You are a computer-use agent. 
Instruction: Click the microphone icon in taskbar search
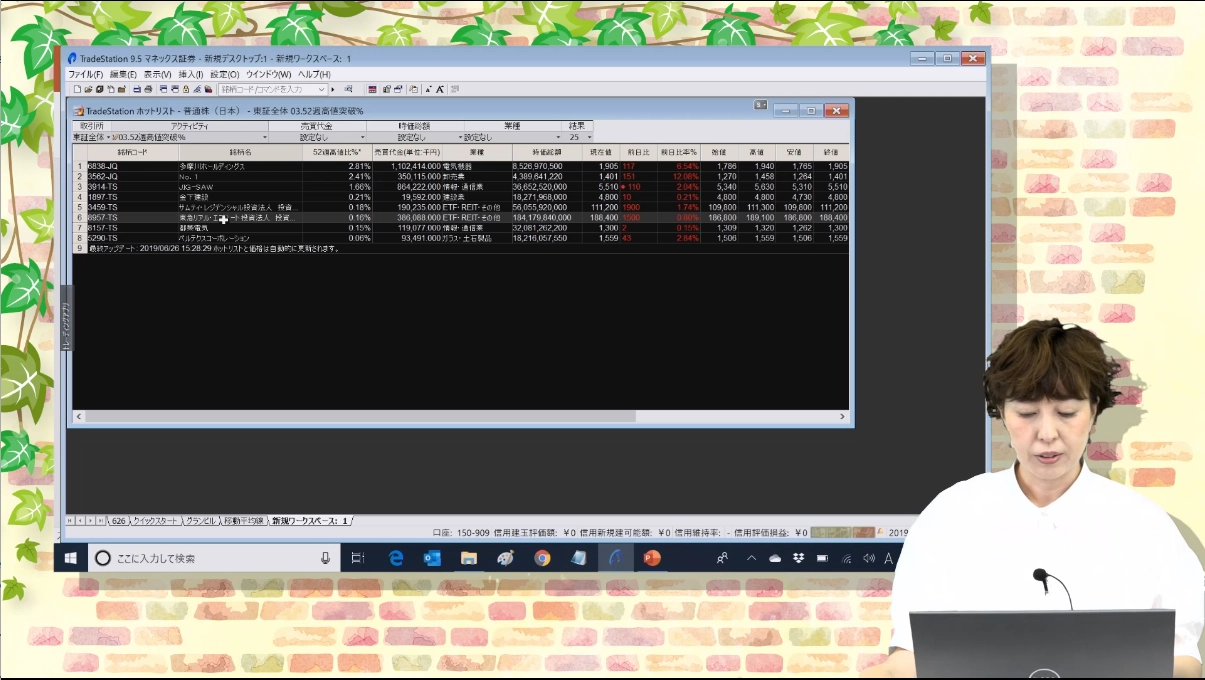[325, 558]
